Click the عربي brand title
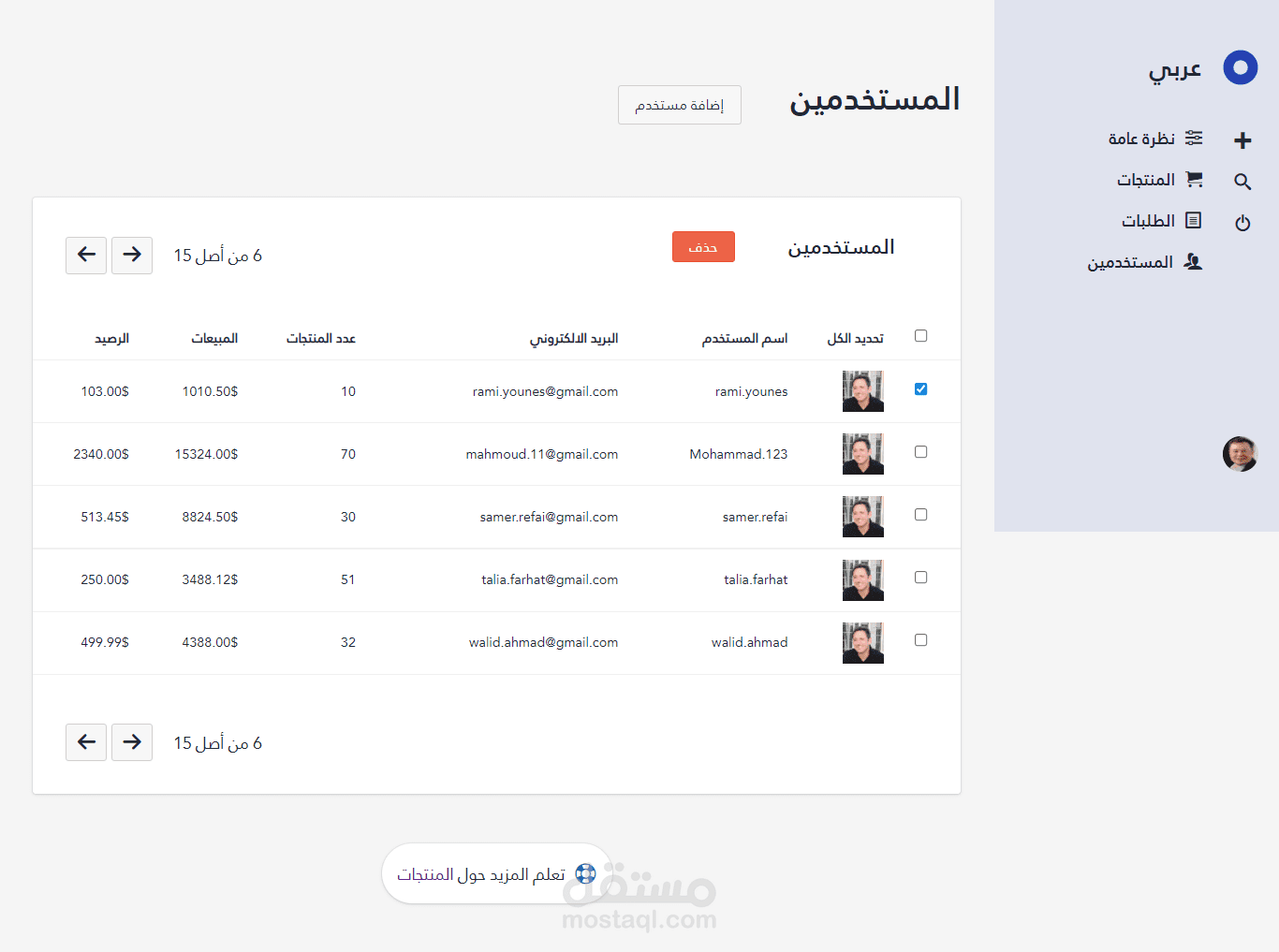1279x952 pixels. point(1175,70)
